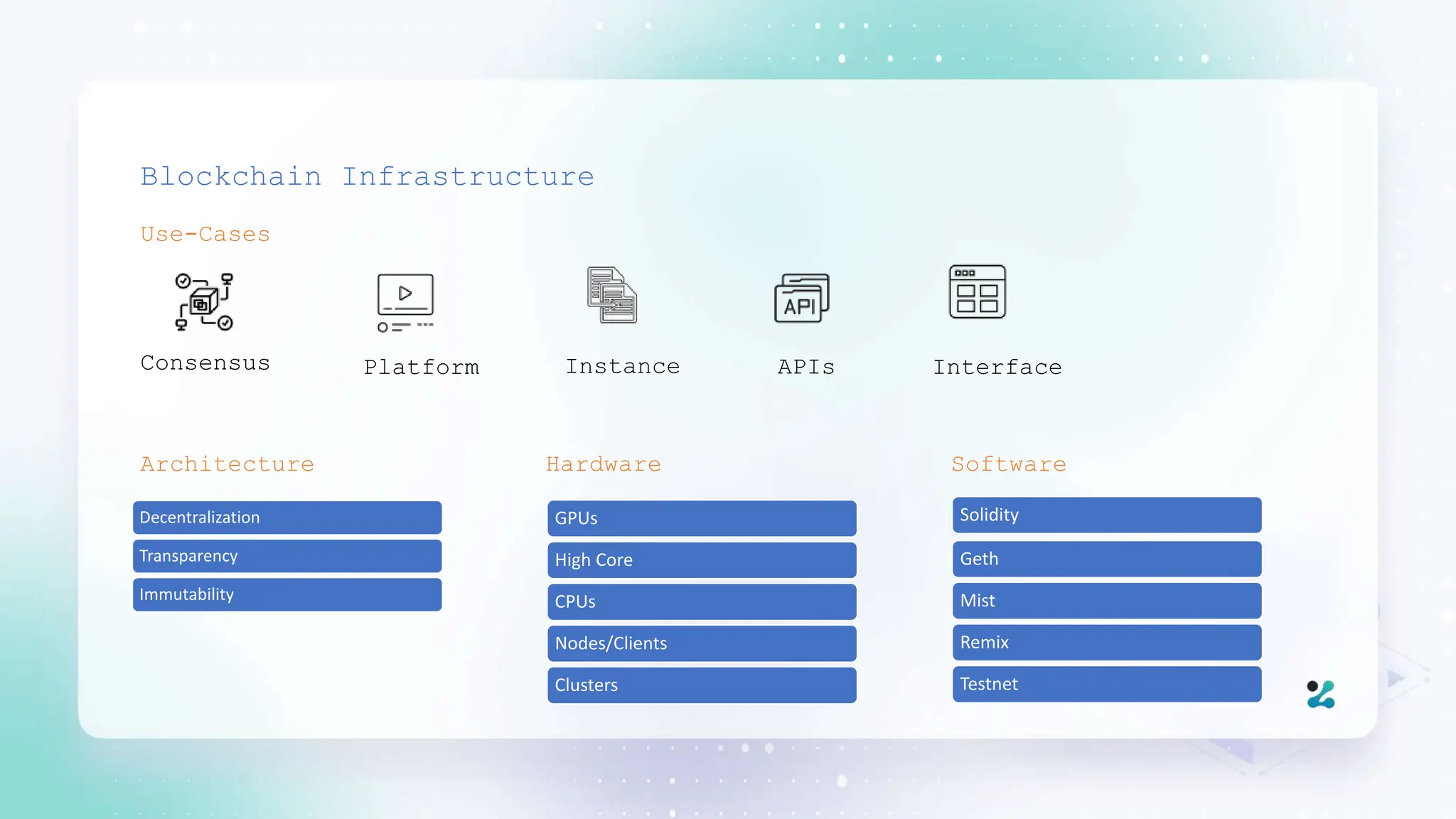Select the Mist bar
Screen dimensions: 1456x819
pyautogui.click(x=1107, y=601)
